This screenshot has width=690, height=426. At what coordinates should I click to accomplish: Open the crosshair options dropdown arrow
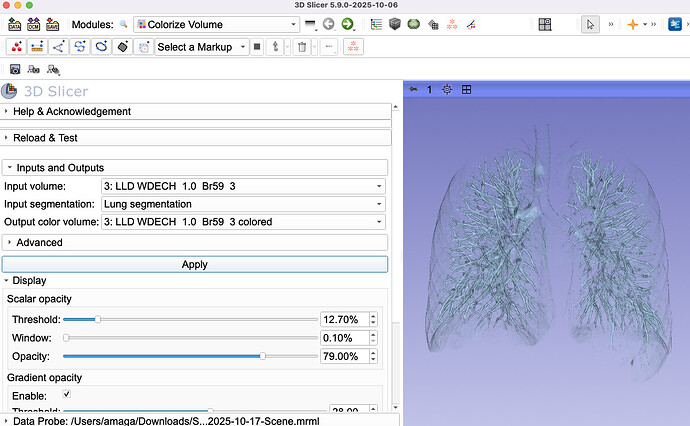click(x=645, y=24)
